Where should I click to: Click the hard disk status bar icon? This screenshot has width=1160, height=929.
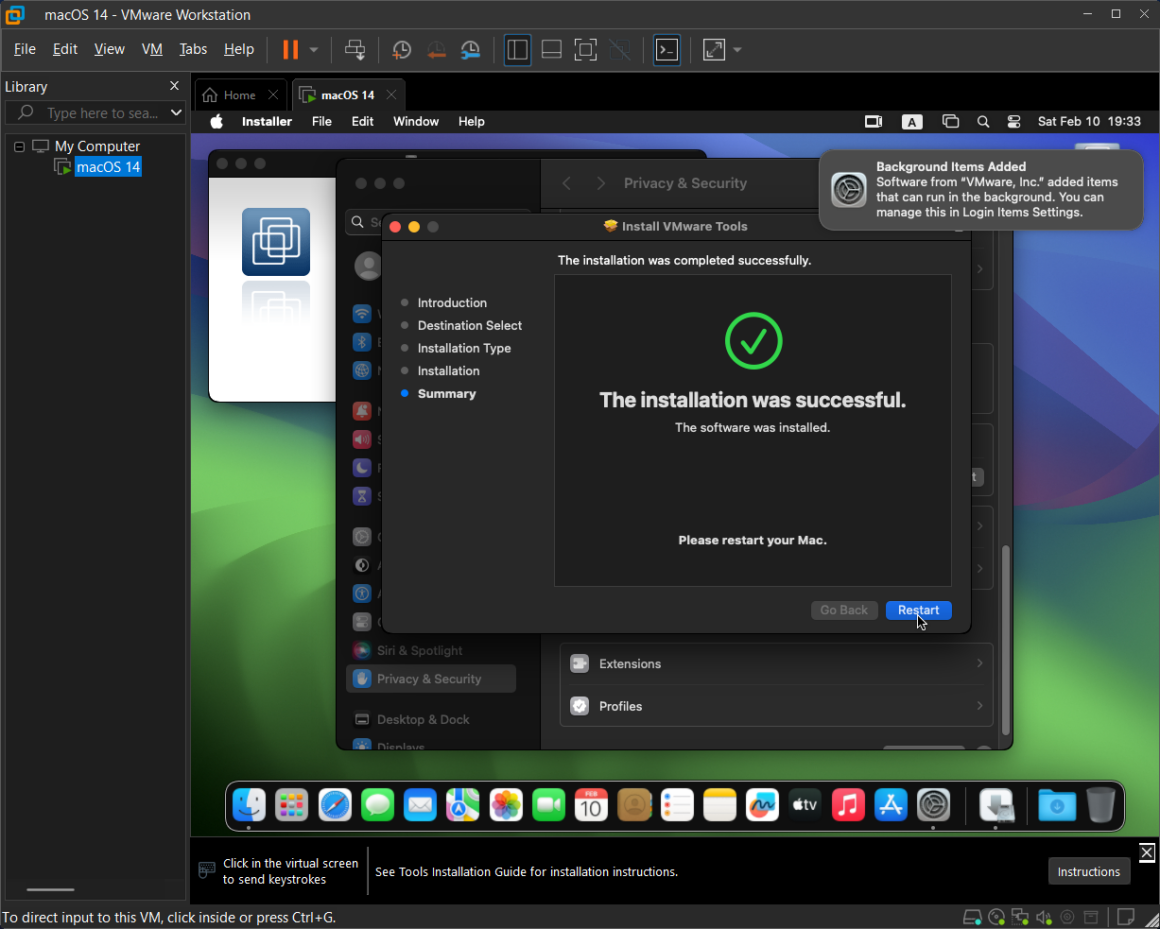973,918
